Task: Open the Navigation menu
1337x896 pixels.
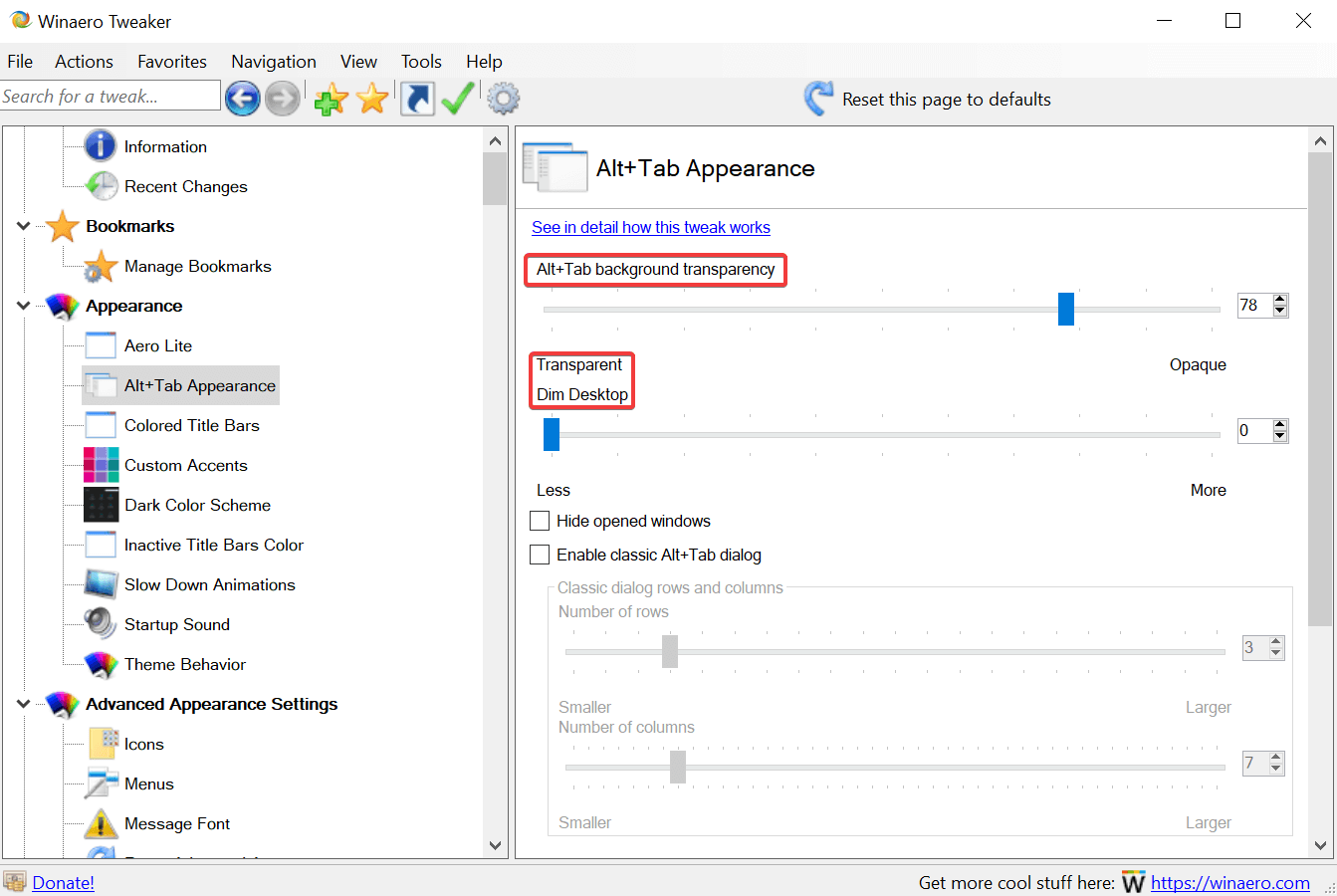Action: (x=273, y=62)
